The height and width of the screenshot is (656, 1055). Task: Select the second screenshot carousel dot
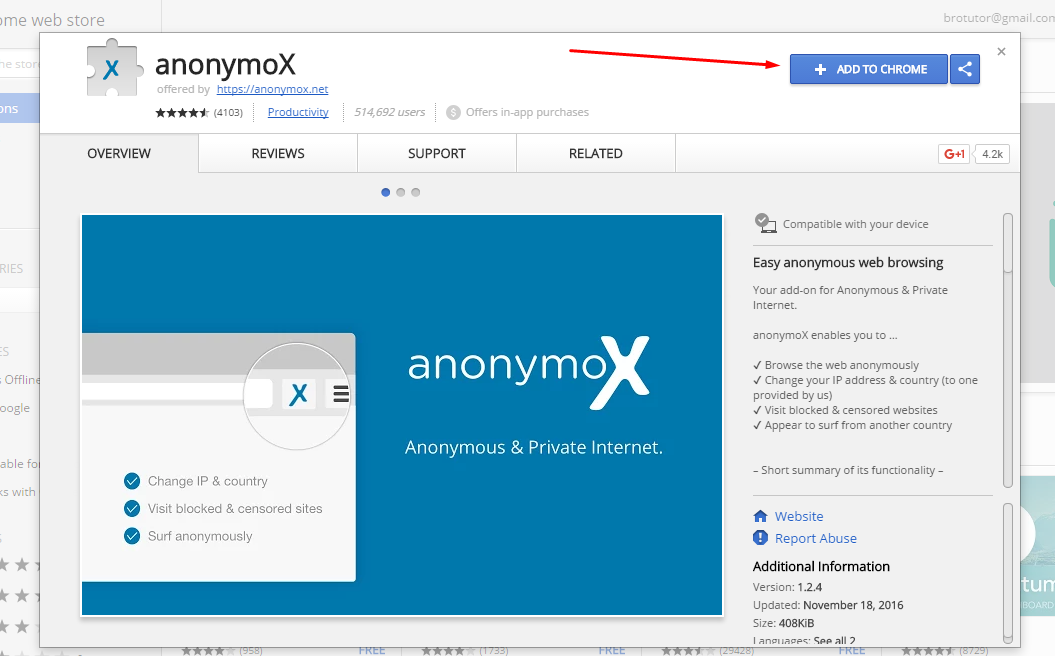pos(400,192)
